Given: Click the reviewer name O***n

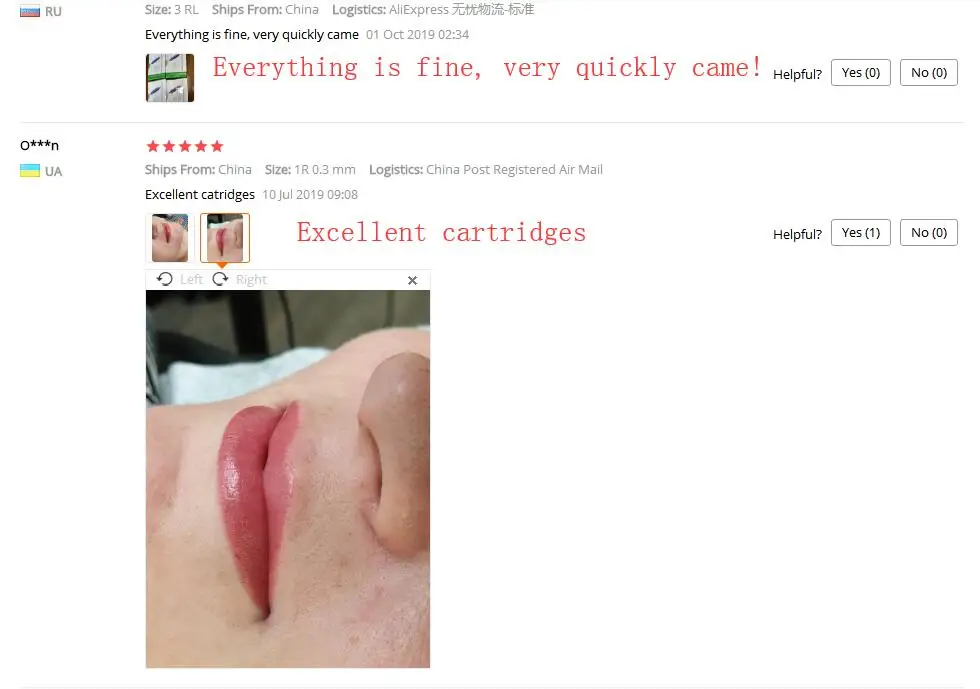Looking at the screenshot, I should 39,145.
